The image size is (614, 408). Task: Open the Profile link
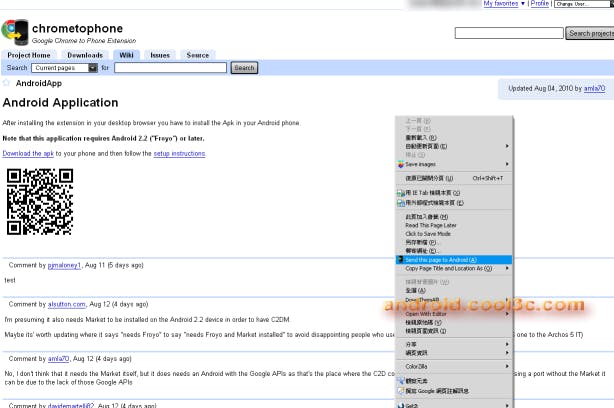coord(540,4)
